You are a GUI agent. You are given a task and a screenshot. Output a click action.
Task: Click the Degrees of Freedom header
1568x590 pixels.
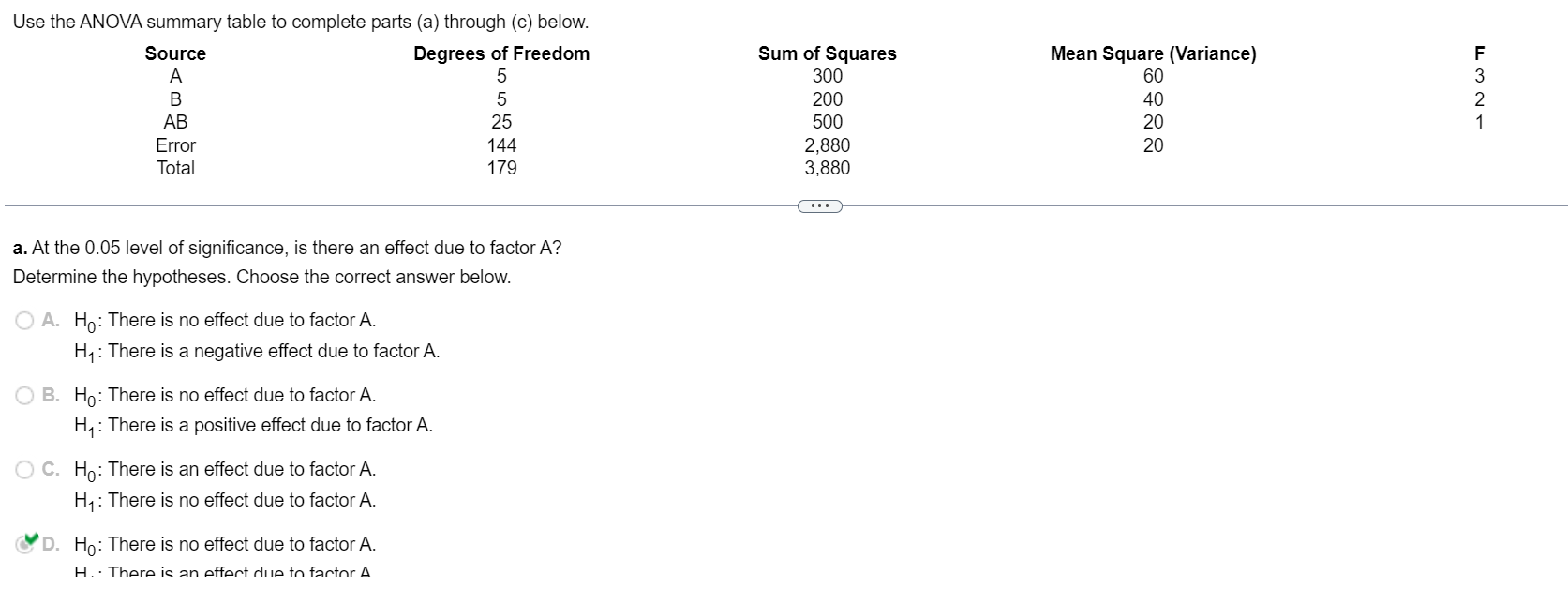[501, 53]
